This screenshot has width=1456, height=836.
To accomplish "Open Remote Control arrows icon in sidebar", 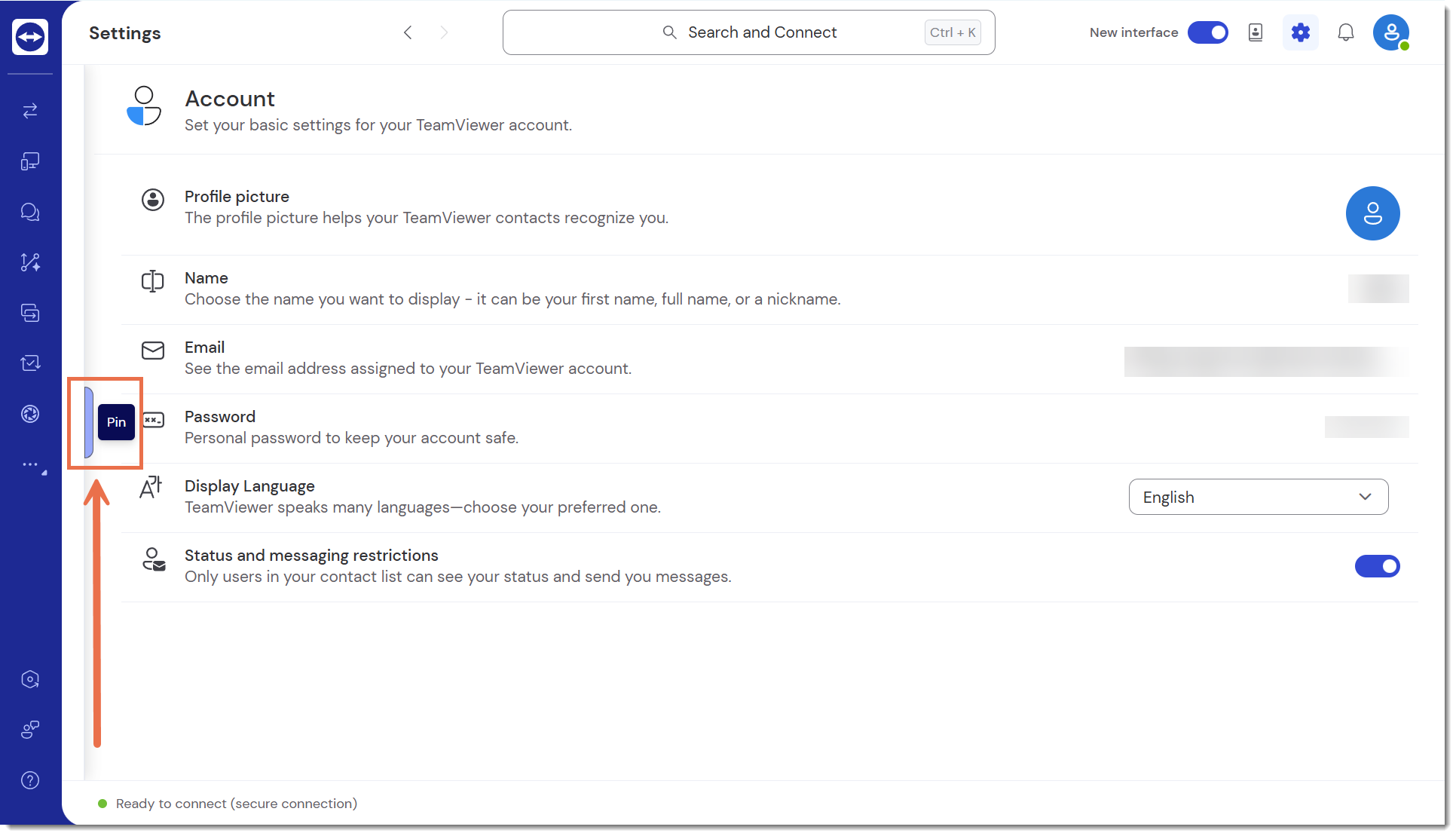I will point(30,111).
